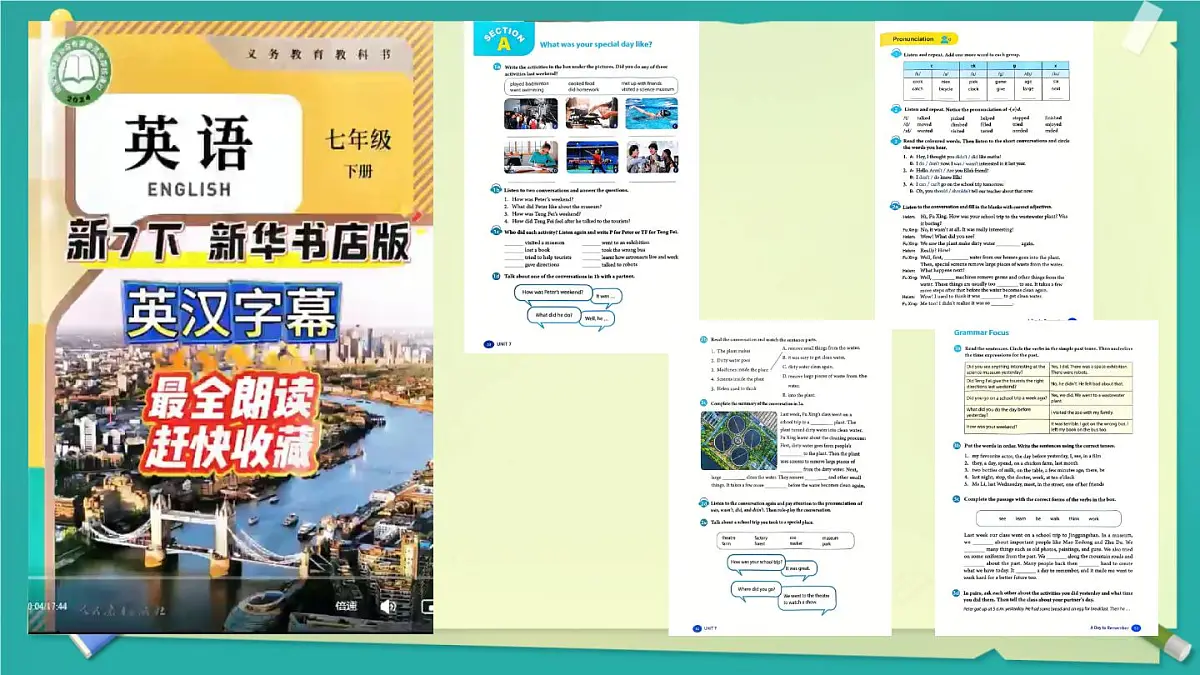Click the yellow Pronunciation label
Image resolution: width=1200 pixels, height=675 pixels.
[920, 39]
